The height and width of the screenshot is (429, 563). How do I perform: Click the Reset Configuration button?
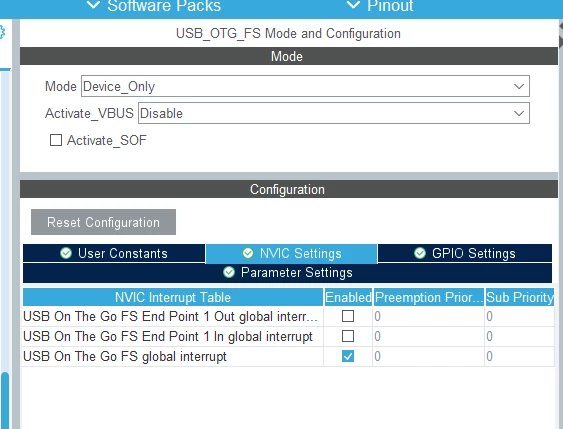(103, 222)
